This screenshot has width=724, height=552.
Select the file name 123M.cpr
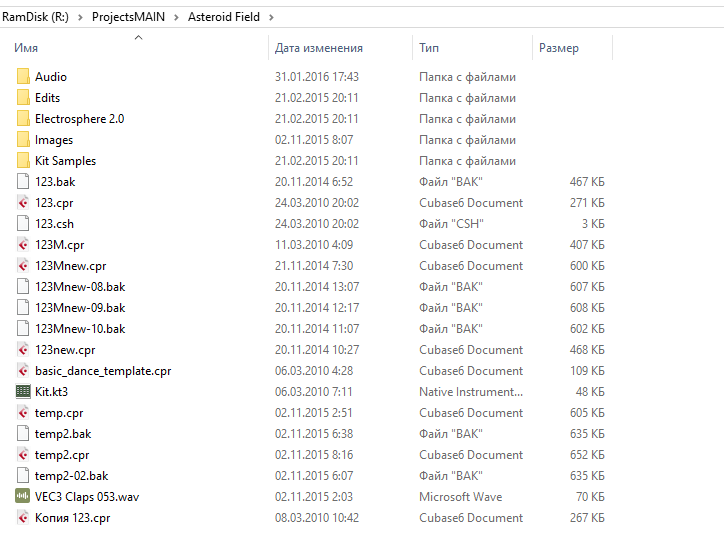tap(60, 245)
